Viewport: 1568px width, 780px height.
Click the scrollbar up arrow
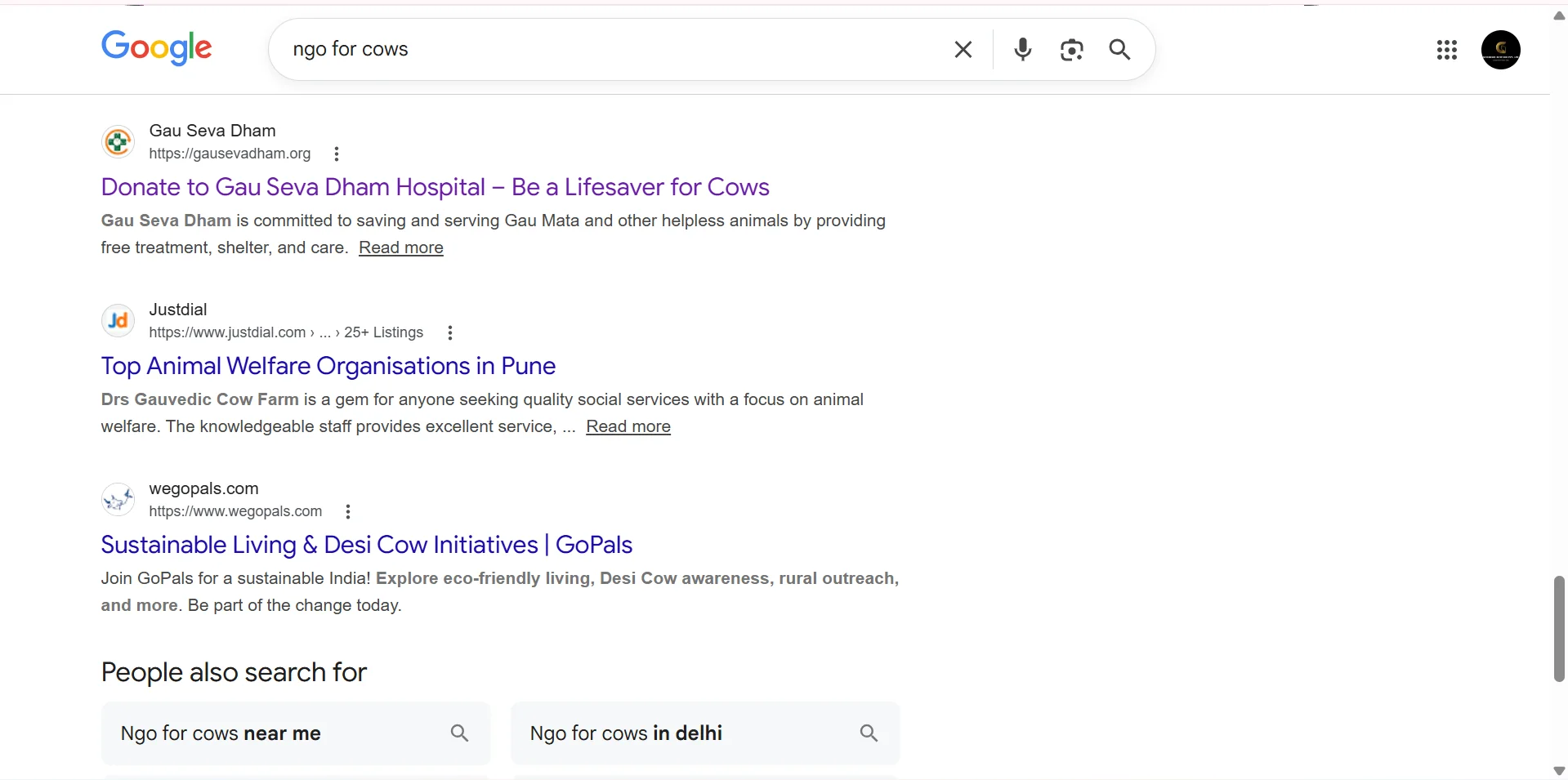(1559, 16)
